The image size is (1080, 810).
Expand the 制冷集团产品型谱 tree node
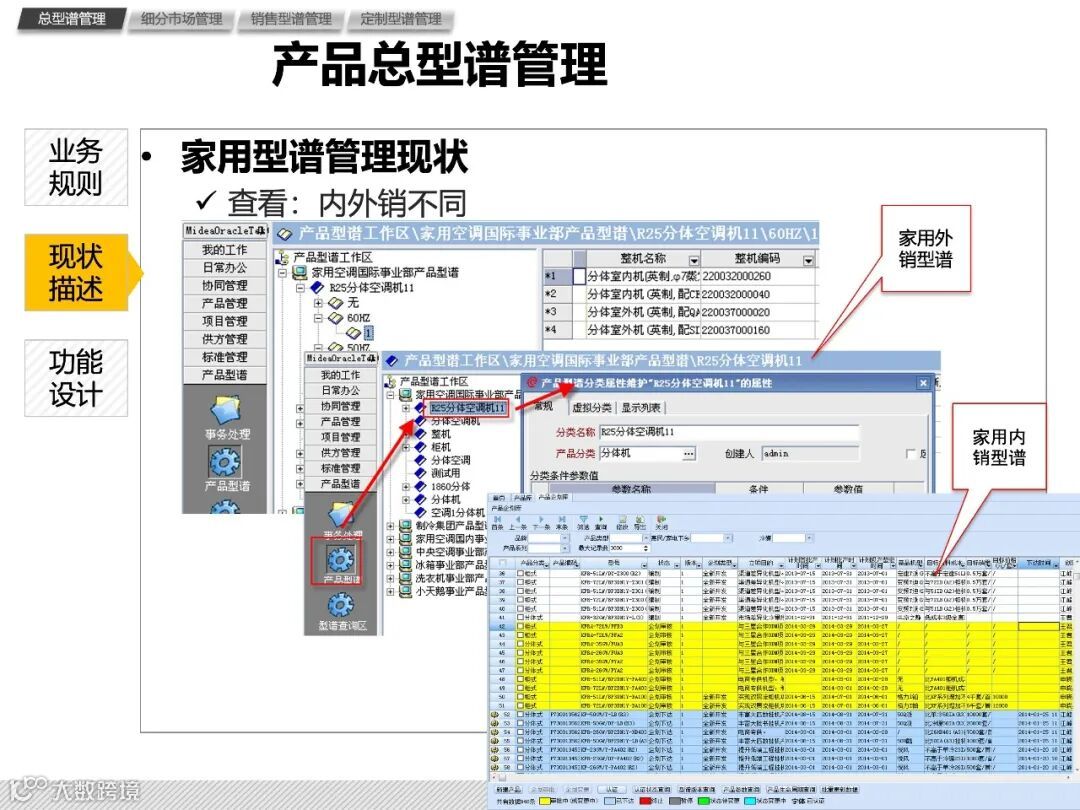[x=390, y=526]
